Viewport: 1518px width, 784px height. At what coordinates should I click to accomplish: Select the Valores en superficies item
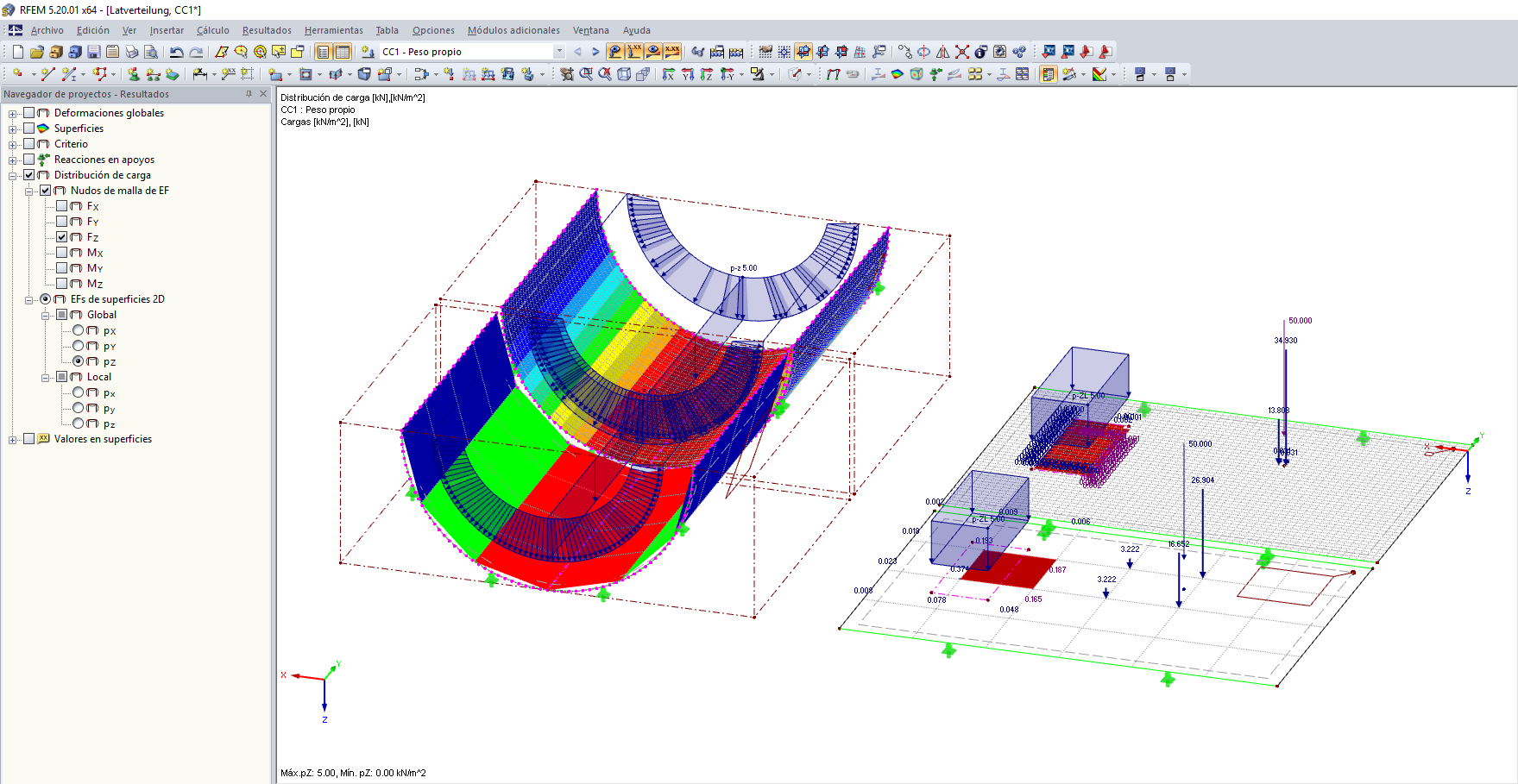coord(103,439)
